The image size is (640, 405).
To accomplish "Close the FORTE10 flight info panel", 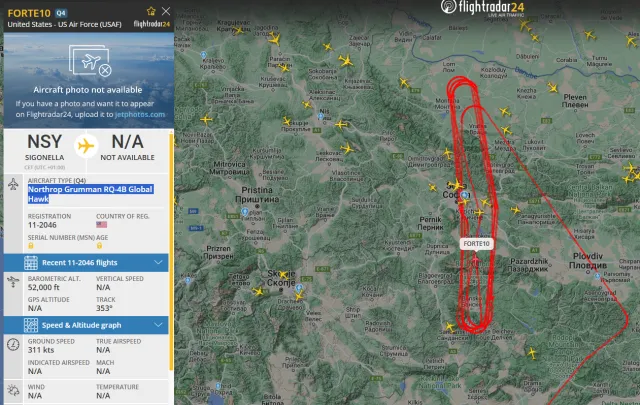I will 166,11.
